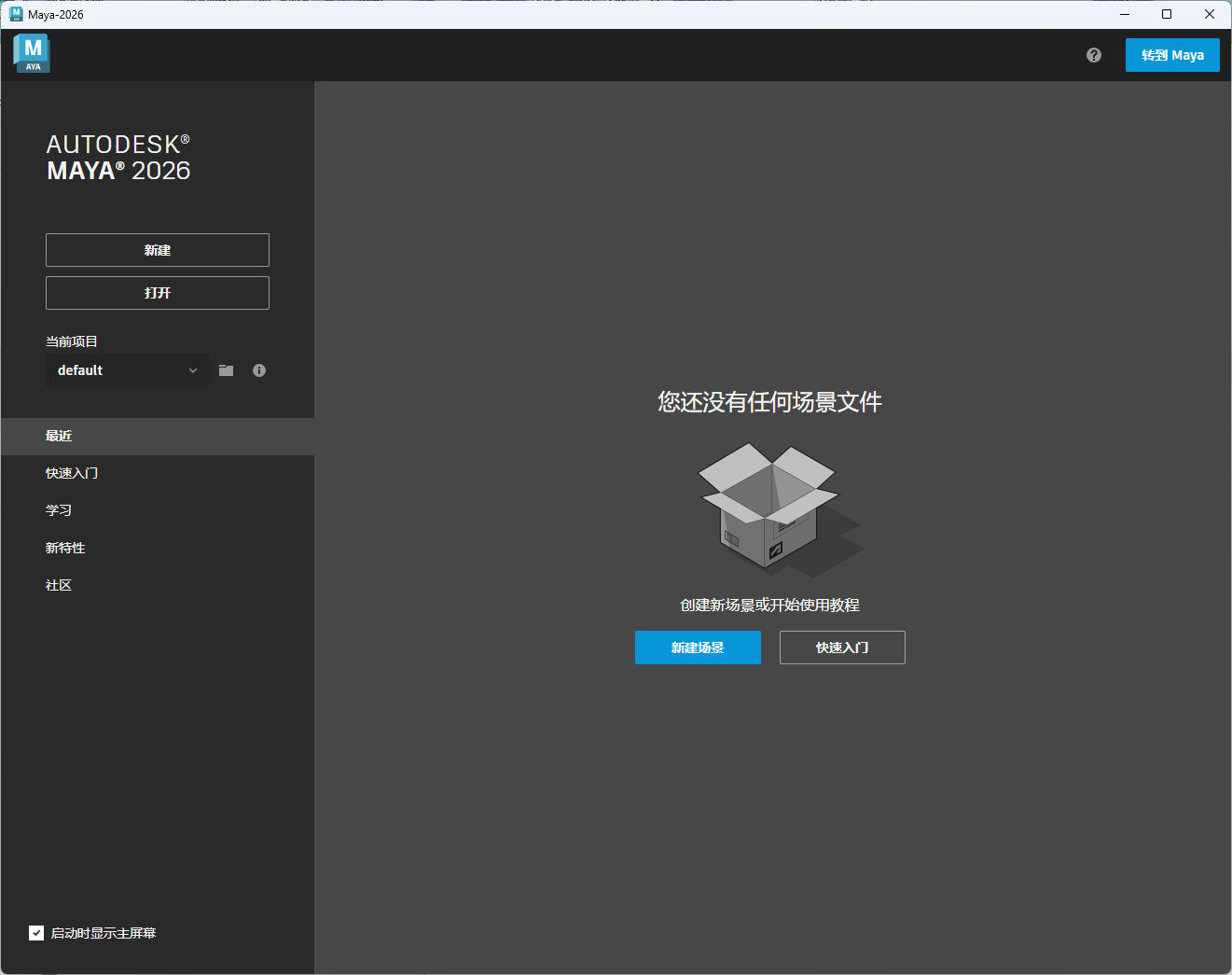This screenshot has height=975, width=1232.
Task: Open the 新特性 sidebar tab
Action: tap(158, 549)
